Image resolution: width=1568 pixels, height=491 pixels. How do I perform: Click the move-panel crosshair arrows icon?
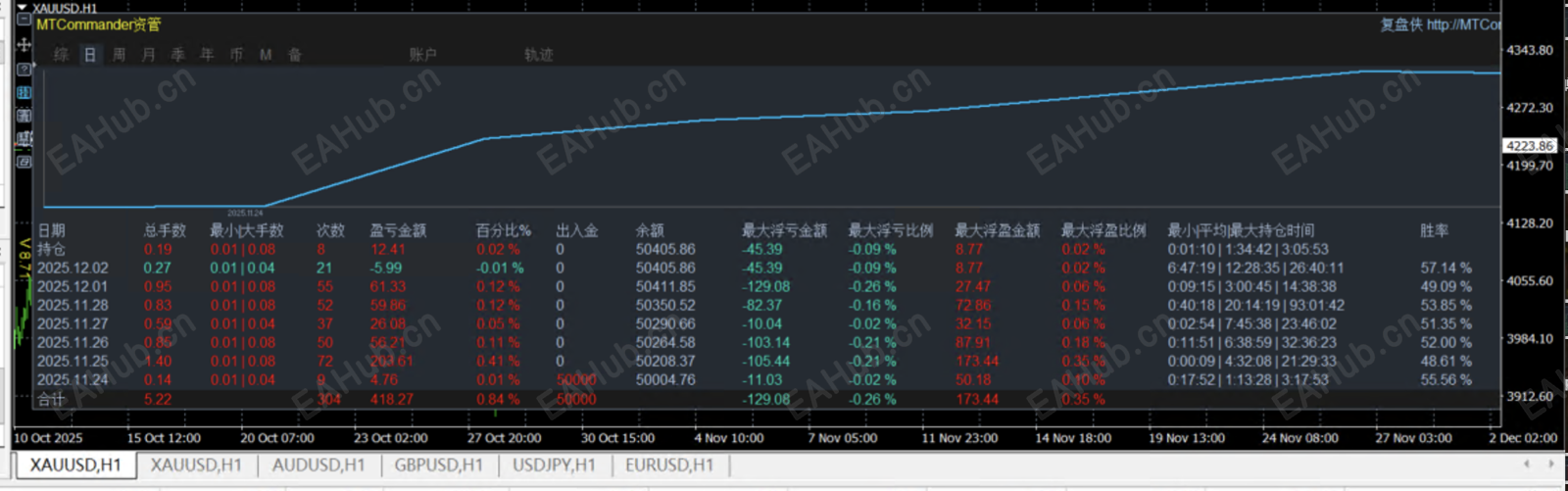(24, 44)
